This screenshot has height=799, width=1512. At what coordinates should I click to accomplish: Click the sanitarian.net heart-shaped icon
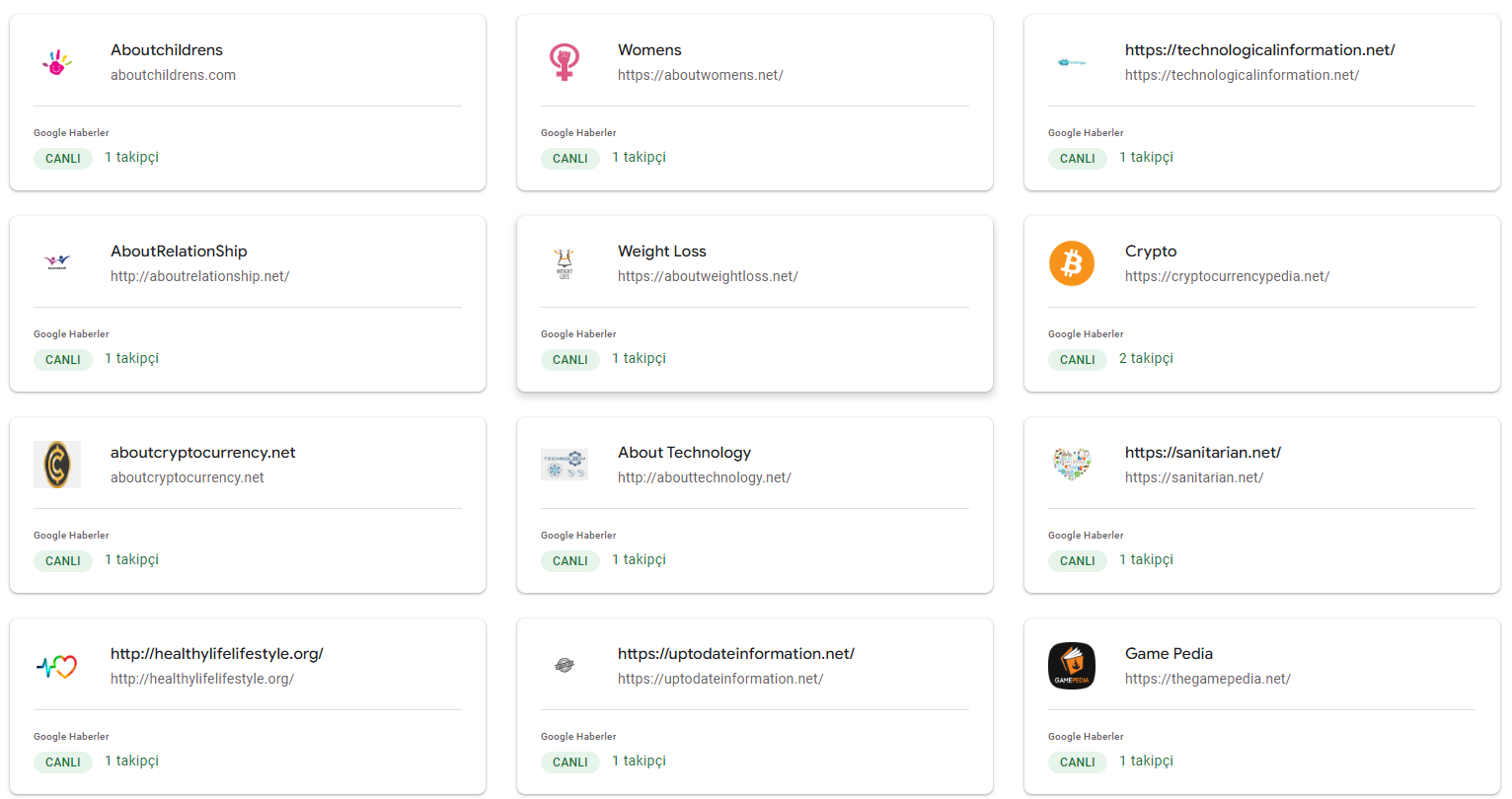[1072, 465]
